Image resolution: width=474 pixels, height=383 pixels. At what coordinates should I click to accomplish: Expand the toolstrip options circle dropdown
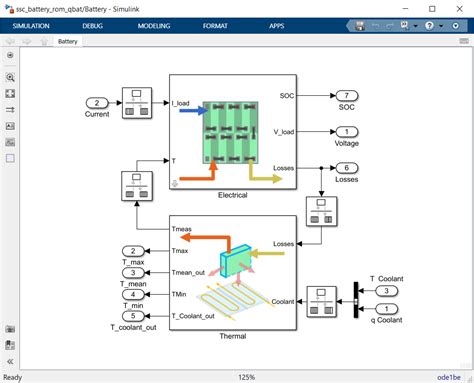point(456,26)
